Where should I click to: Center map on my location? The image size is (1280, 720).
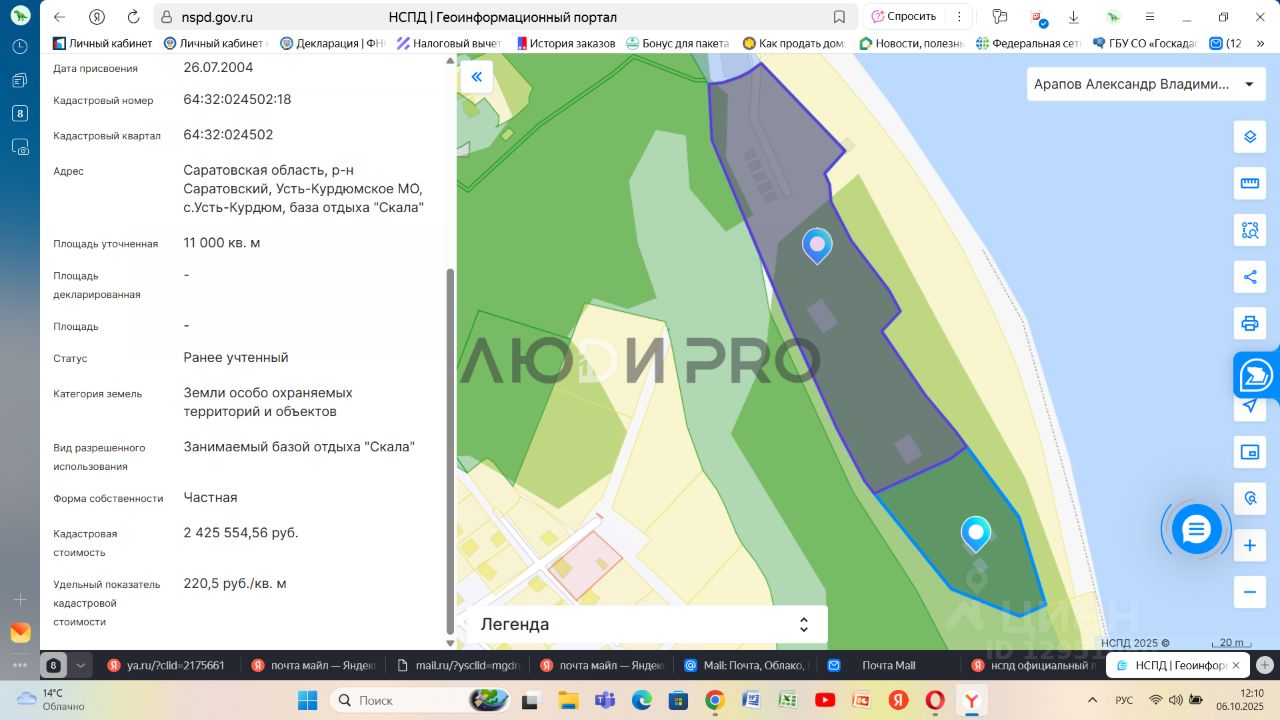point(1250,405)
